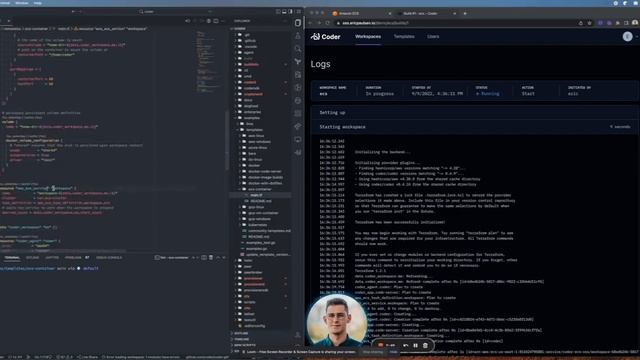Image resolution: width=640 pixels, height=360 pixels.
Task: Open the Explorer icon in VS Code activity bar
Action: [x=298, y=23]
